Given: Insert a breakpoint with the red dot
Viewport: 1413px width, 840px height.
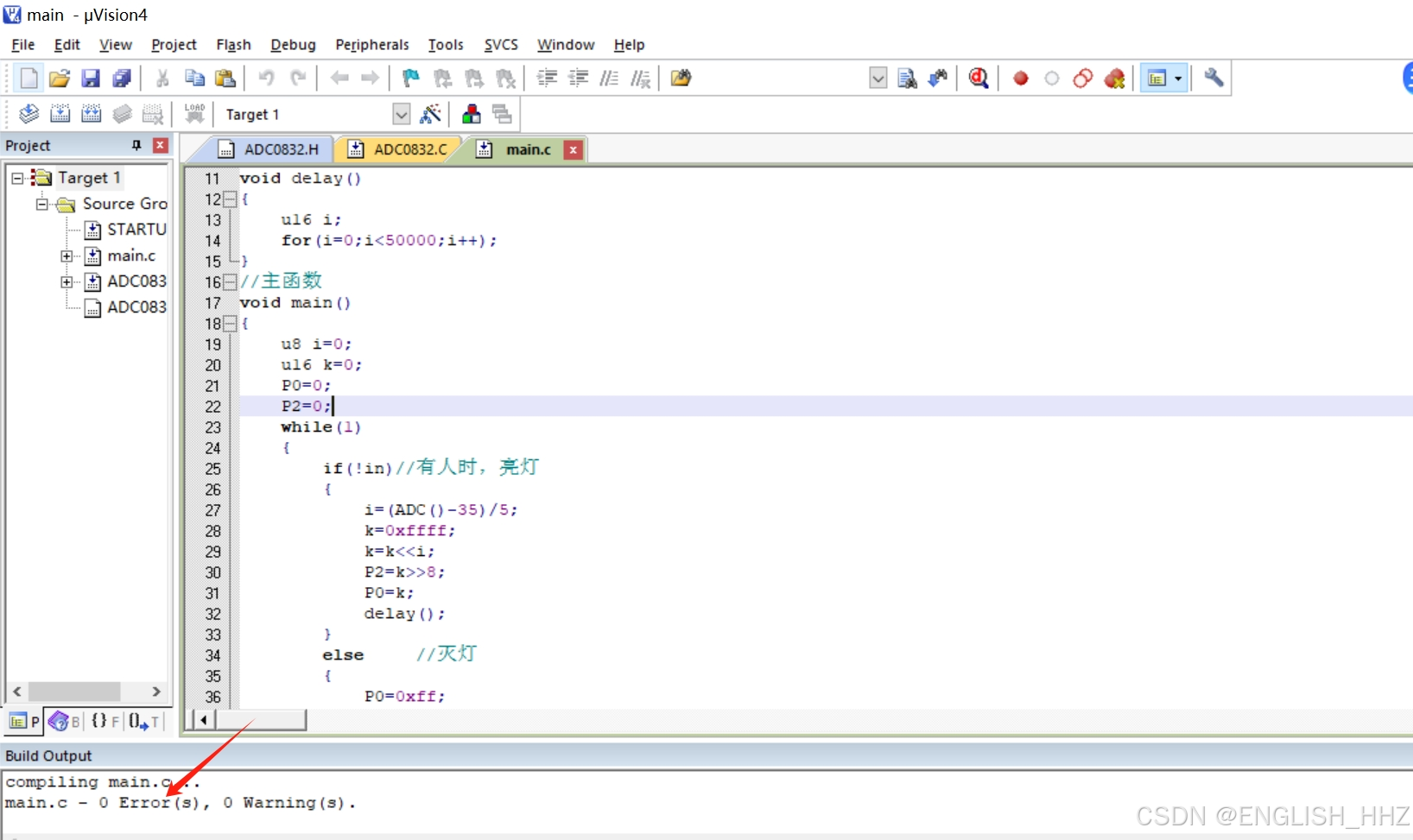Looking at the screenshot, I should [x=1021, y=79].
